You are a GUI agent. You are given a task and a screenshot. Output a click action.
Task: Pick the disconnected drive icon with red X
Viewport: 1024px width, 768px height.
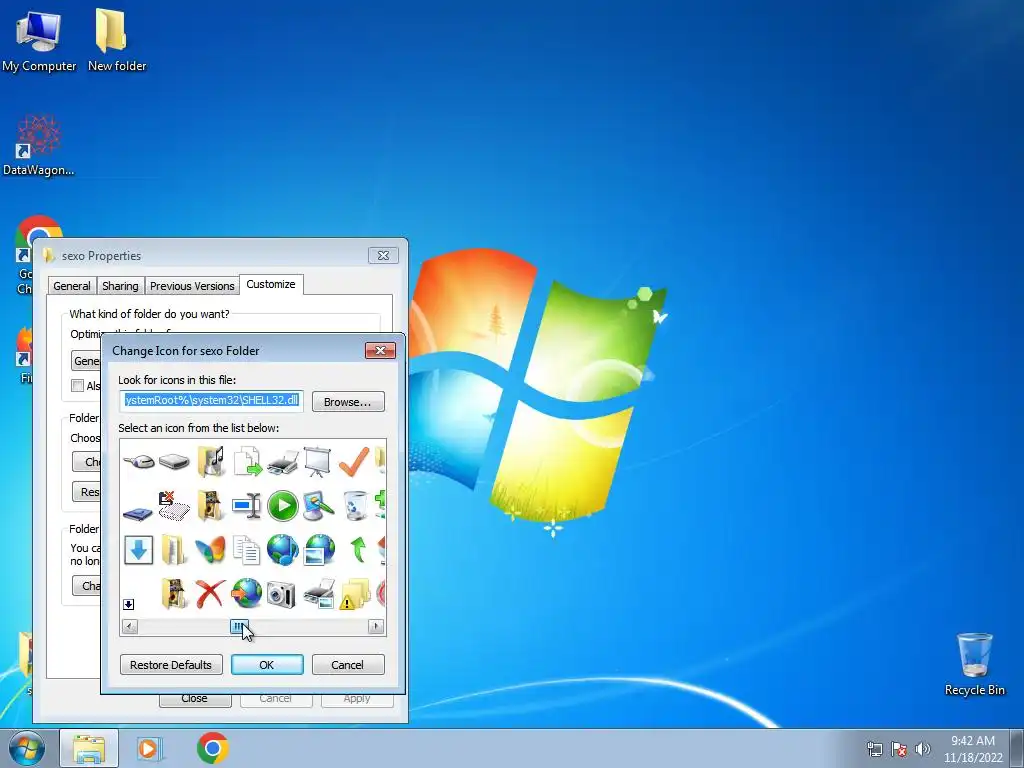[174, 506]
